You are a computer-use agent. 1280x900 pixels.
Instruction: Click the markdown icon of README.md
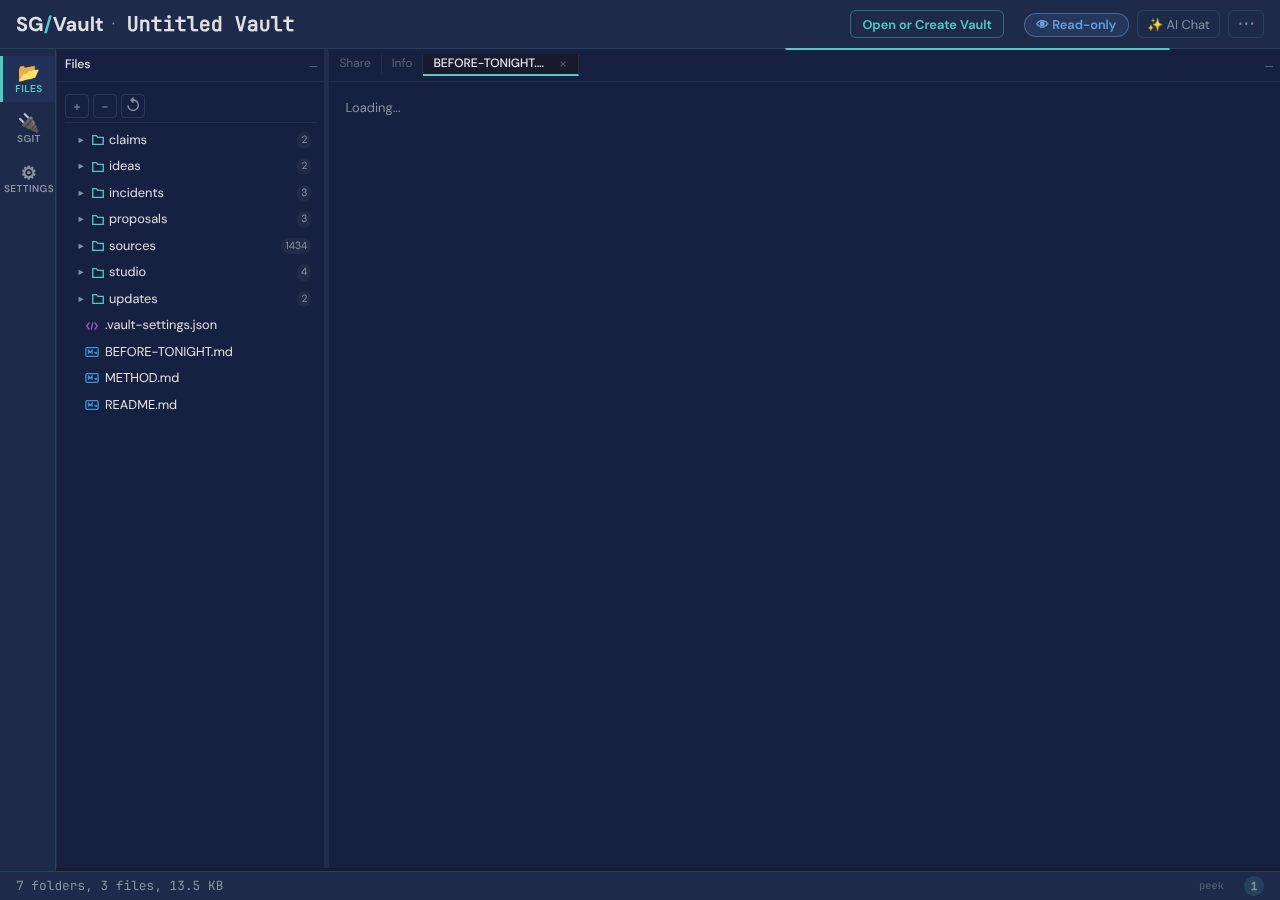point(92,405)
